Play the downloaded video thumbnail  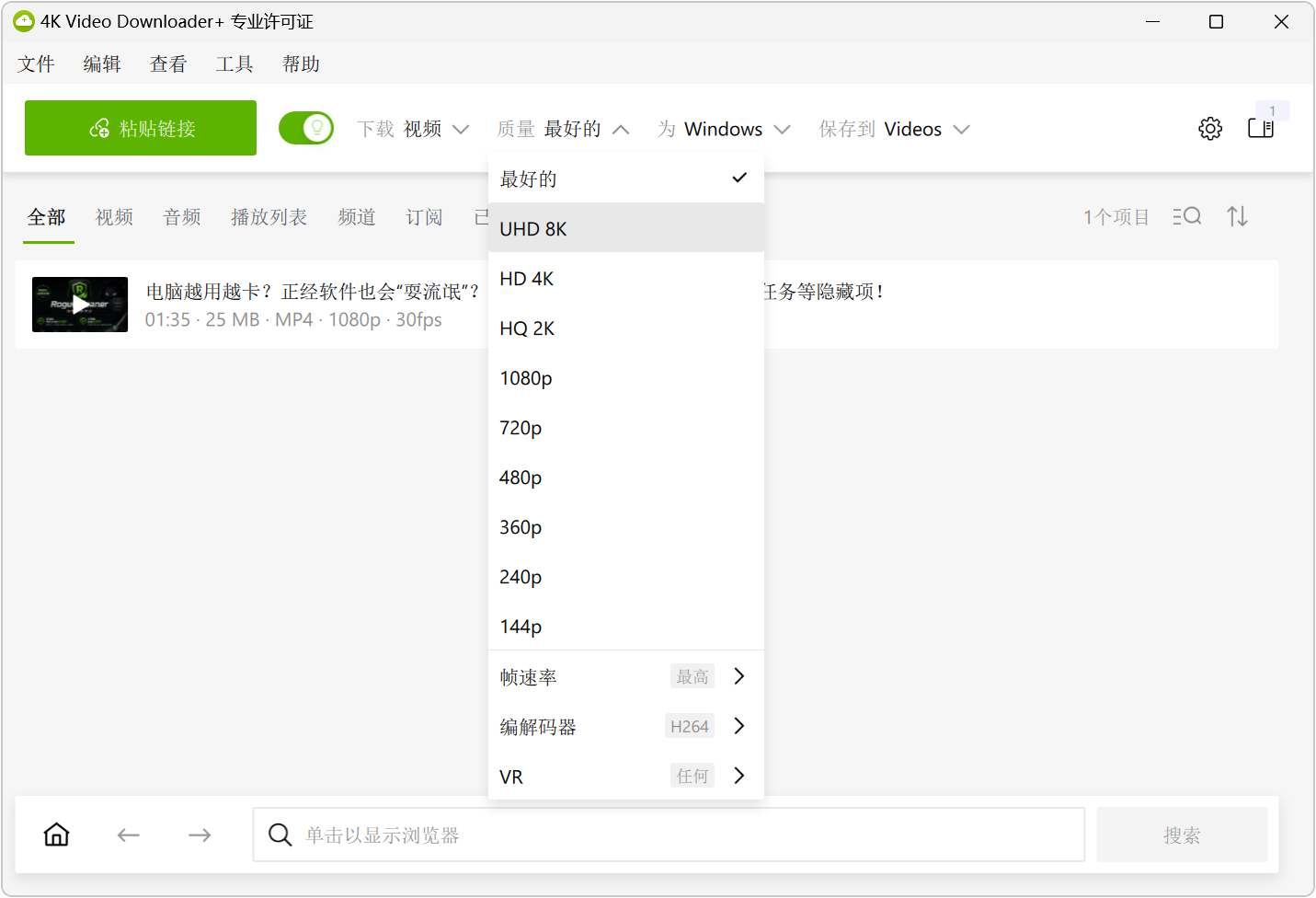(80, 305)
